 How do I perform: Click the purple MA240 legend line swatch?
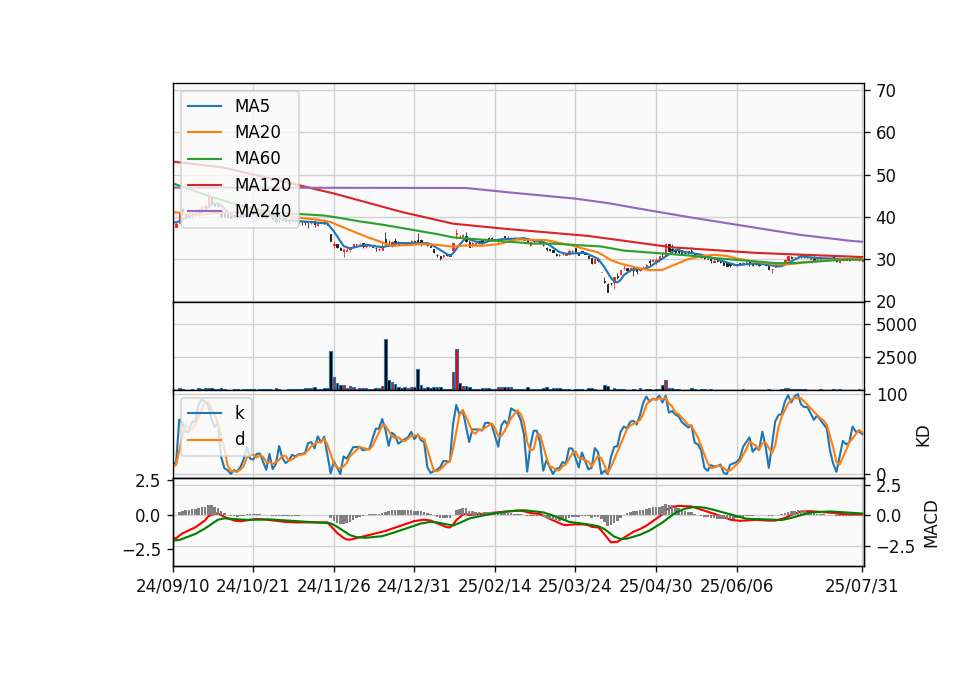[204, 211]
